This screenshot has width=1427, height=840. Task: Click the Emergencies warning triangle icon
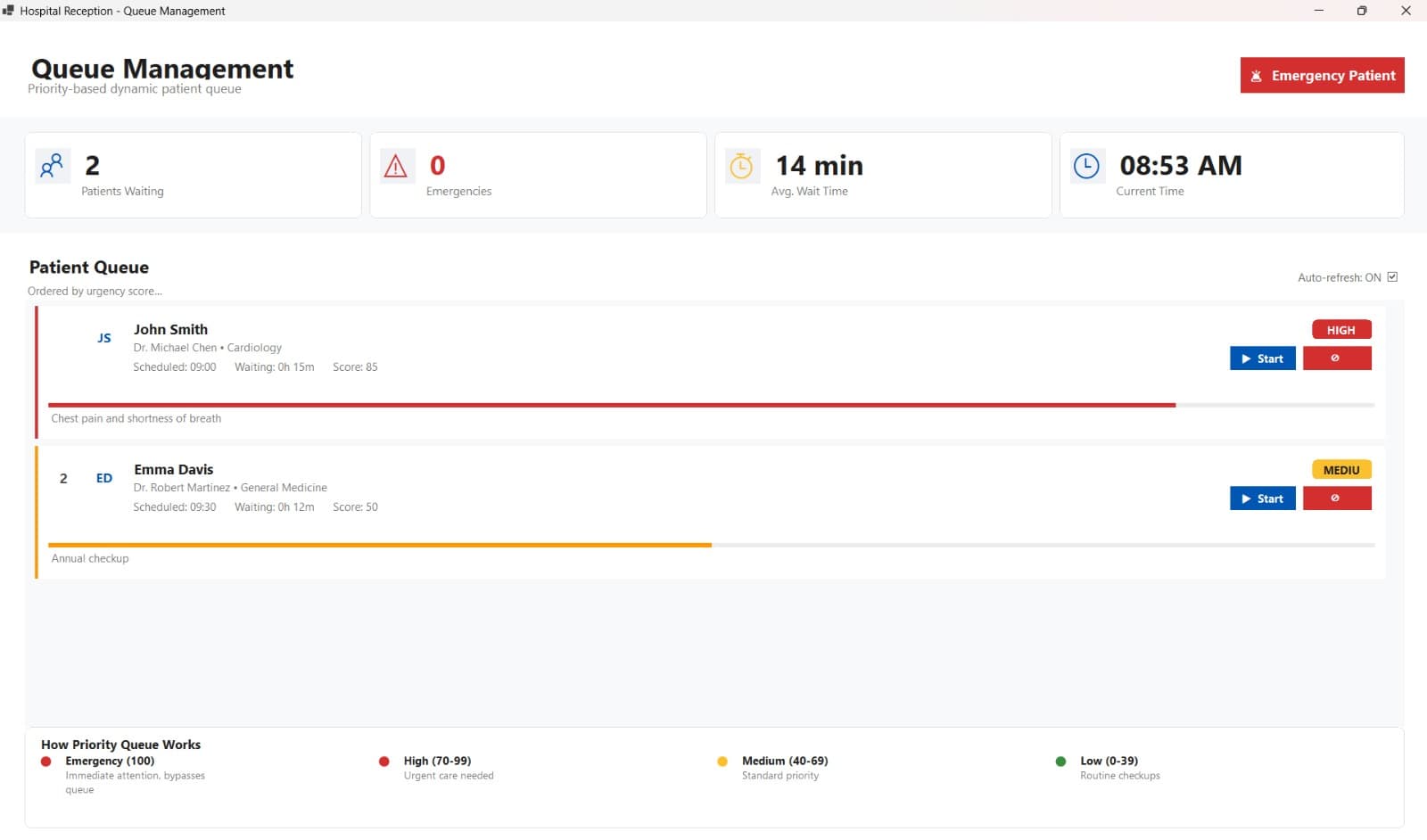click(395, 166)
